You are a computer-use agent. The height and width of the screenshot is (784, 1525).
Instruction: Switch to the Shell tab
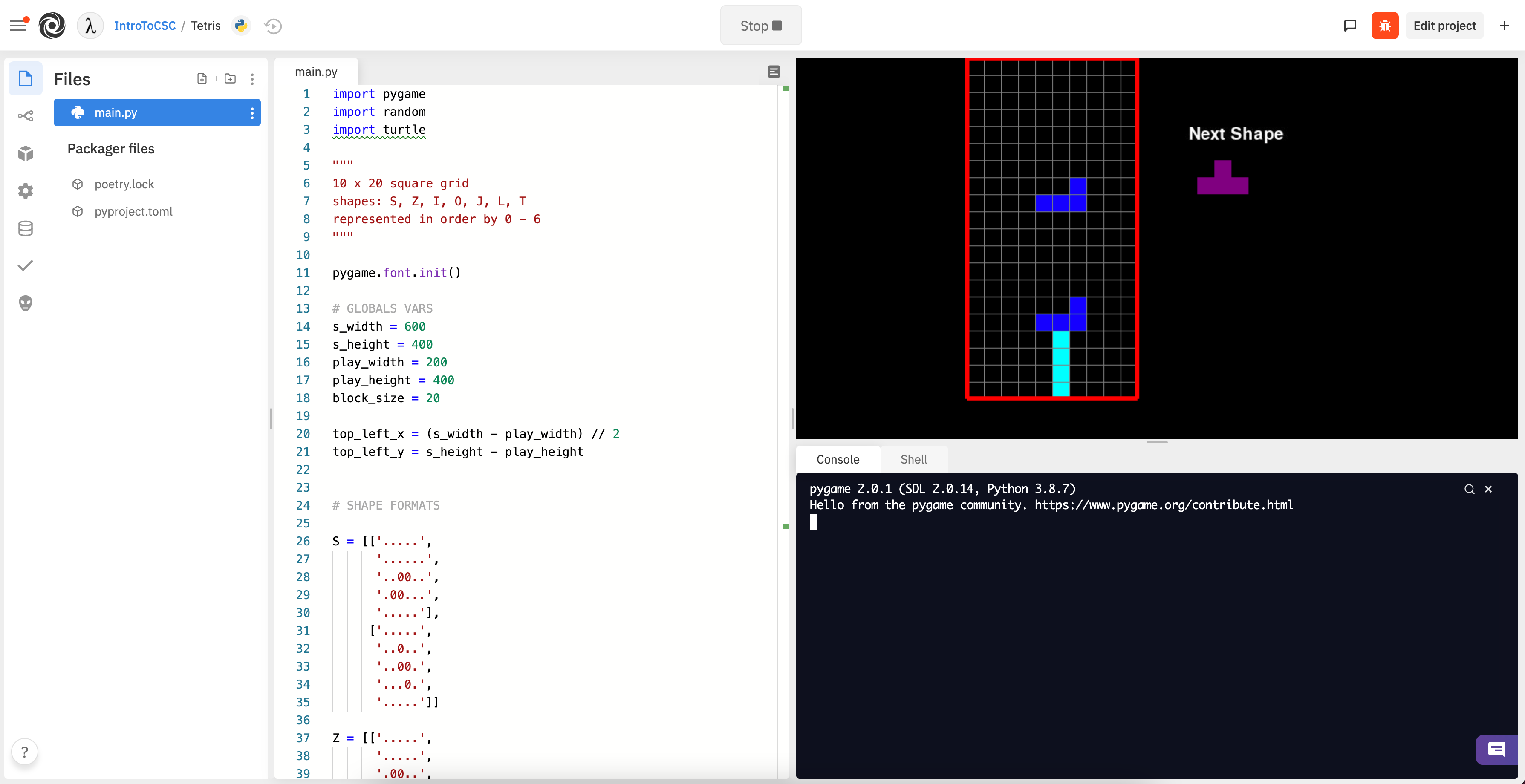tap(913, 459)
